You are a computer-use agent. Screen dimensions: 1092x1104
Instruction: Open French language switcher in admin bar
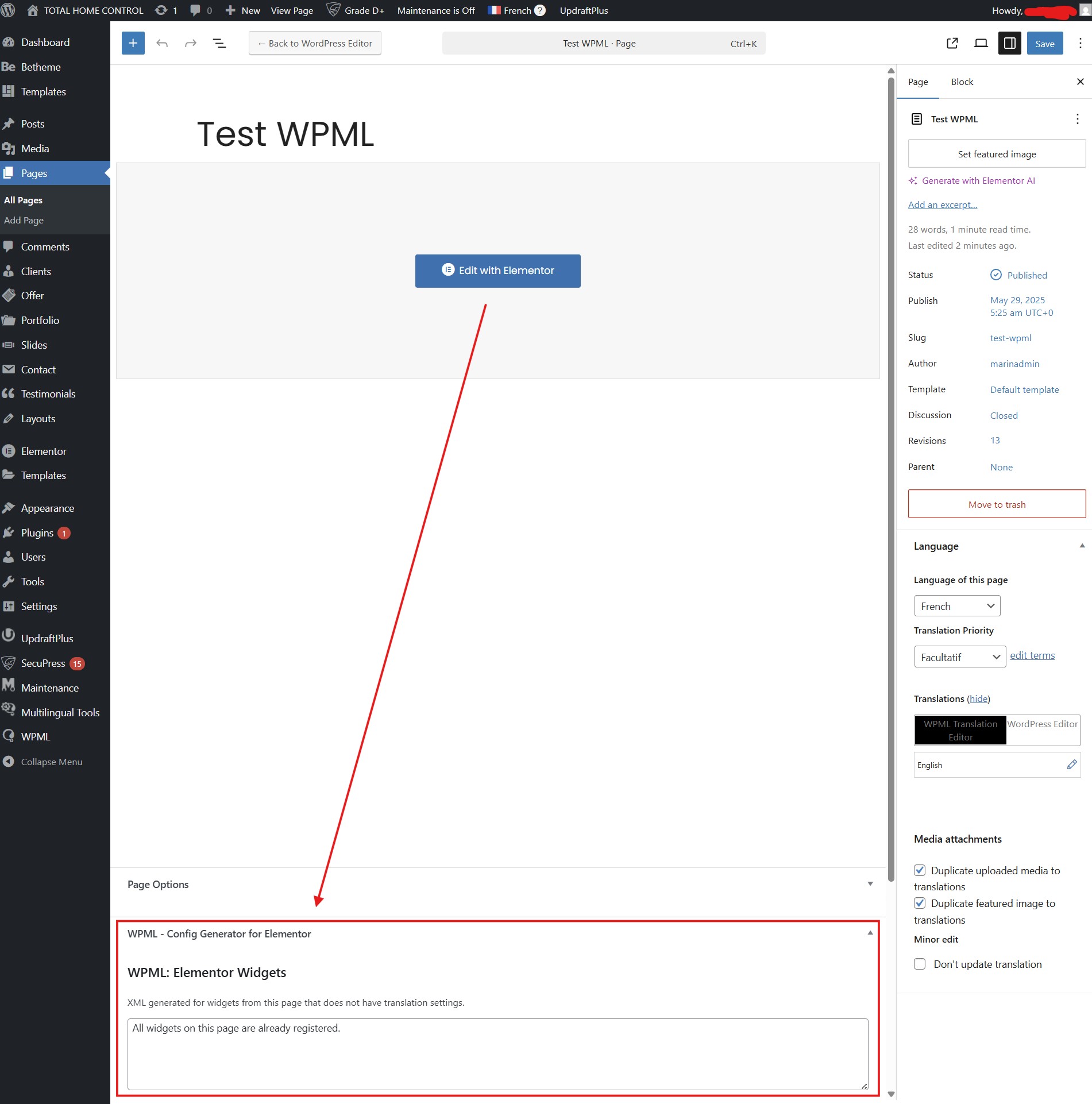[x=510, y=10]
